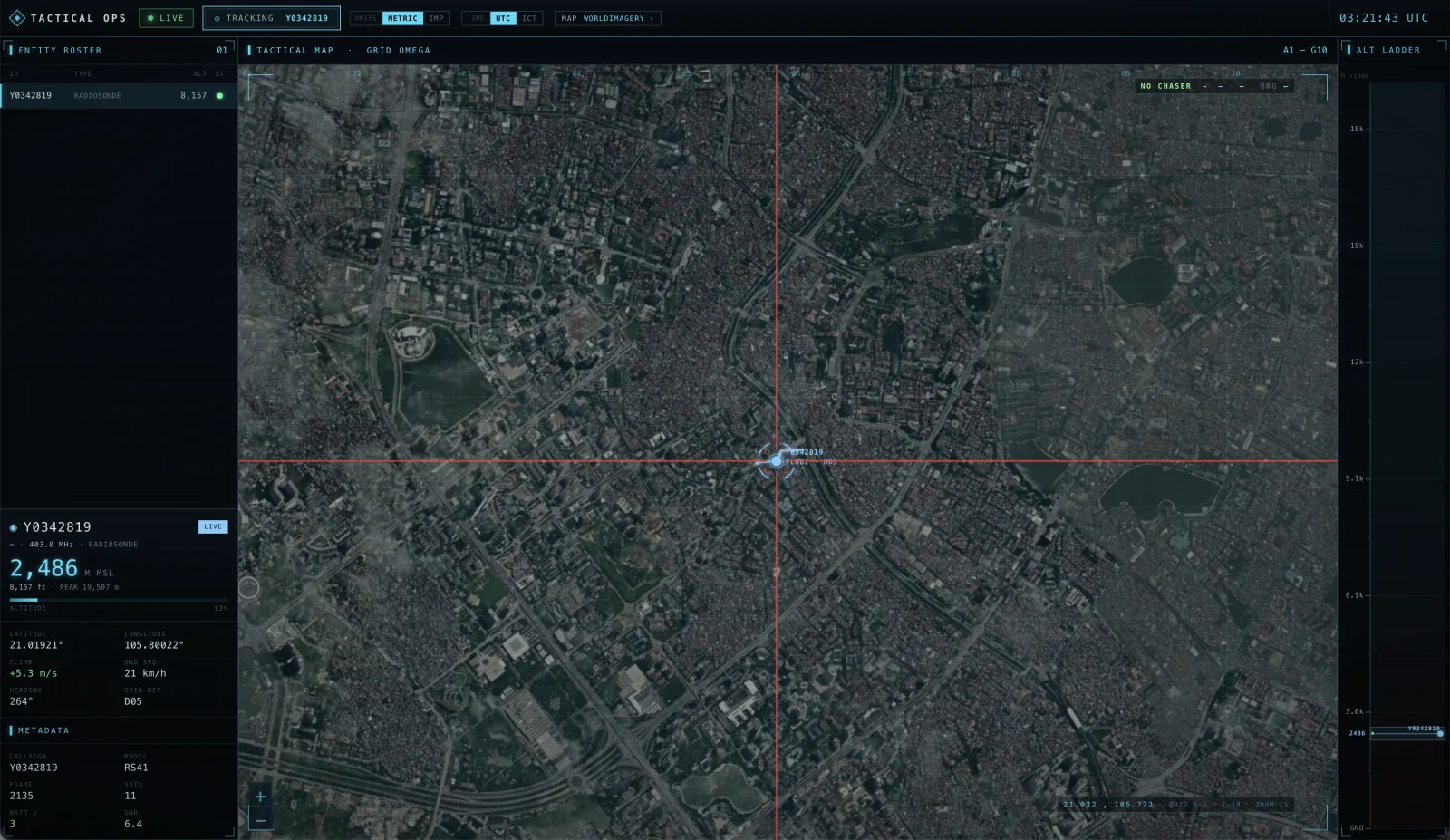
Task: Select the Y0342819 radiosonde roster row
Action: pos(119,95)
